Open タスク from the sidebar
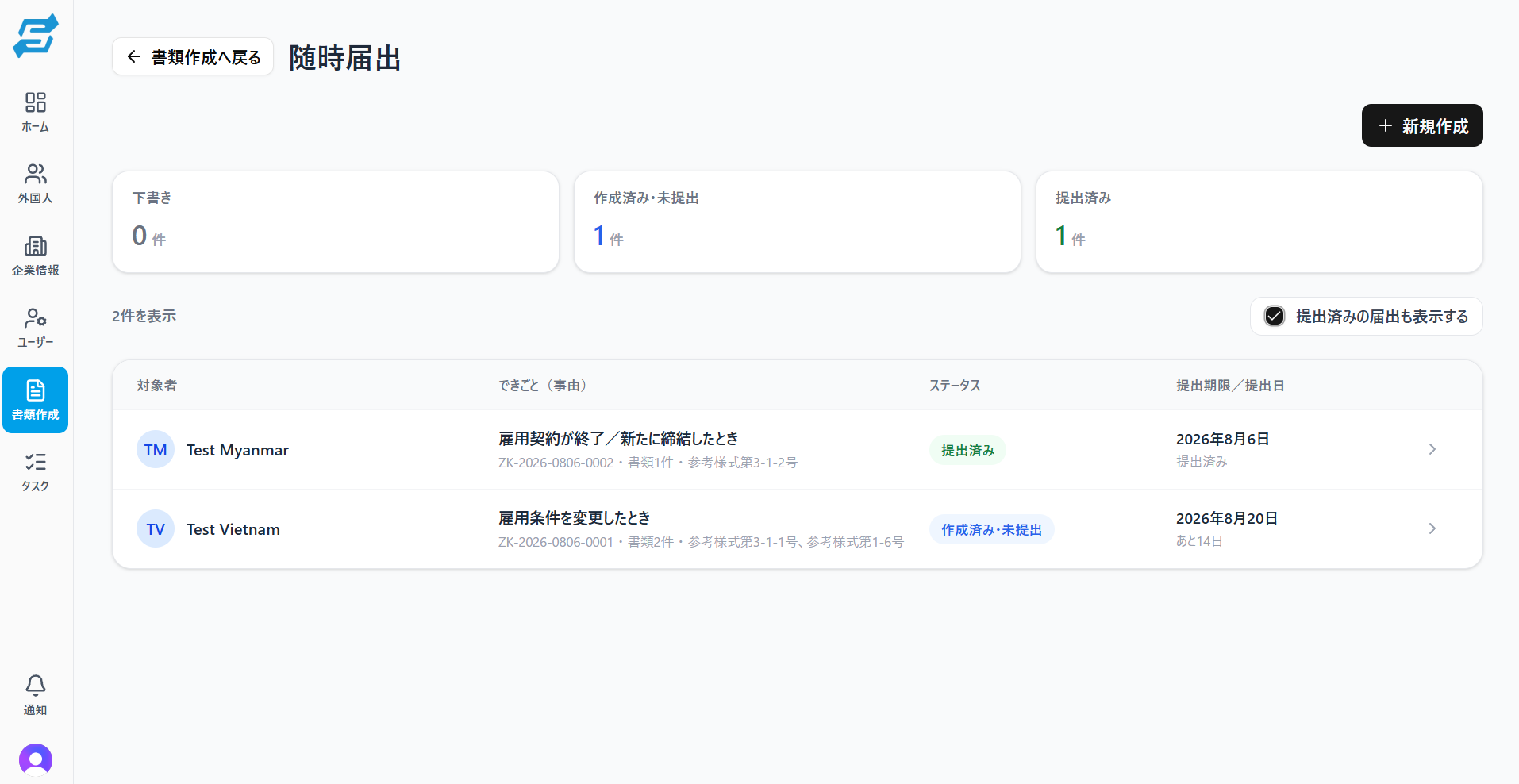1519x784 pixels. tap(36, 472)
